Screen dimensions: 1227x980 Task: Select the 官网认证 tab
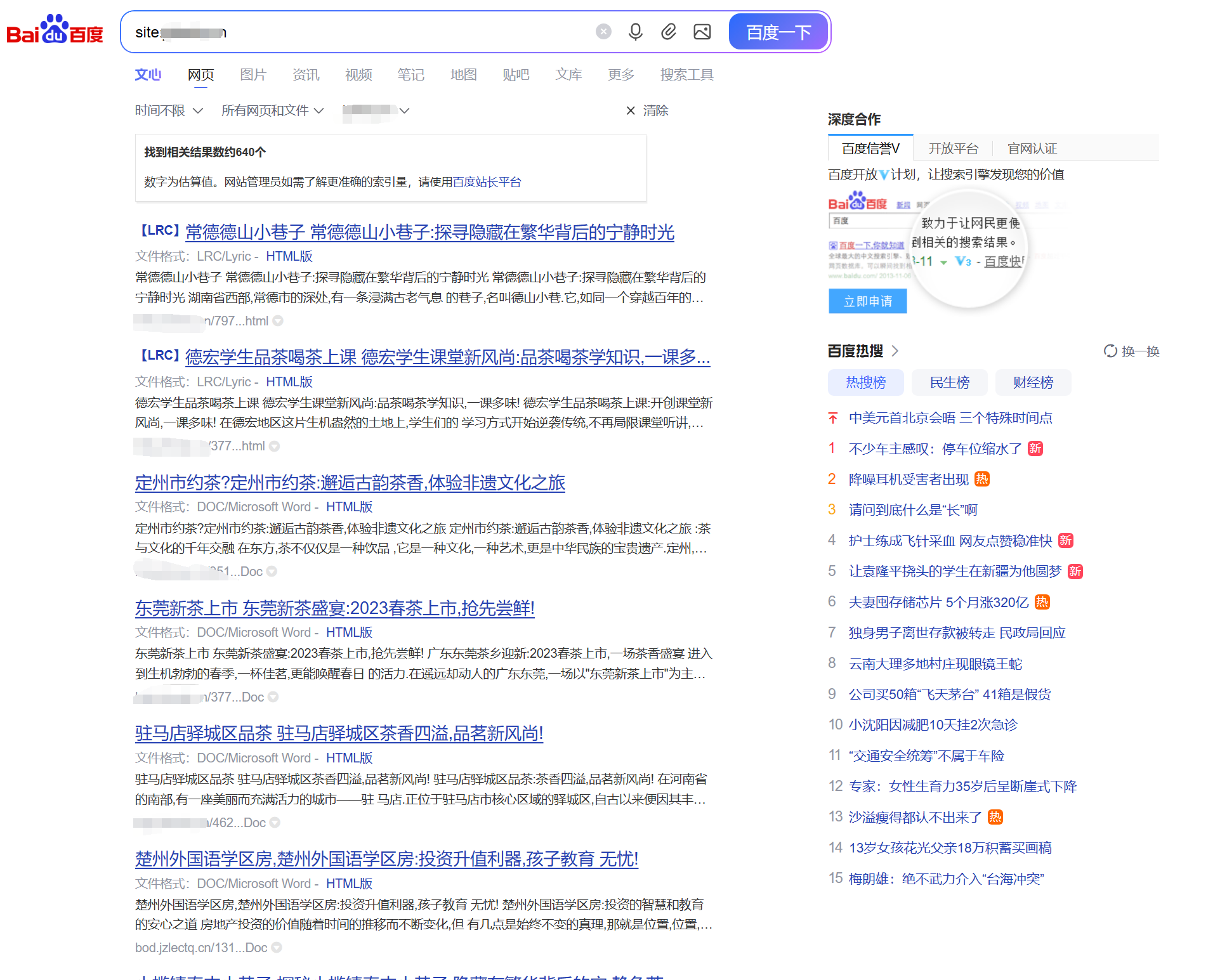click(x=1032, y=148)
